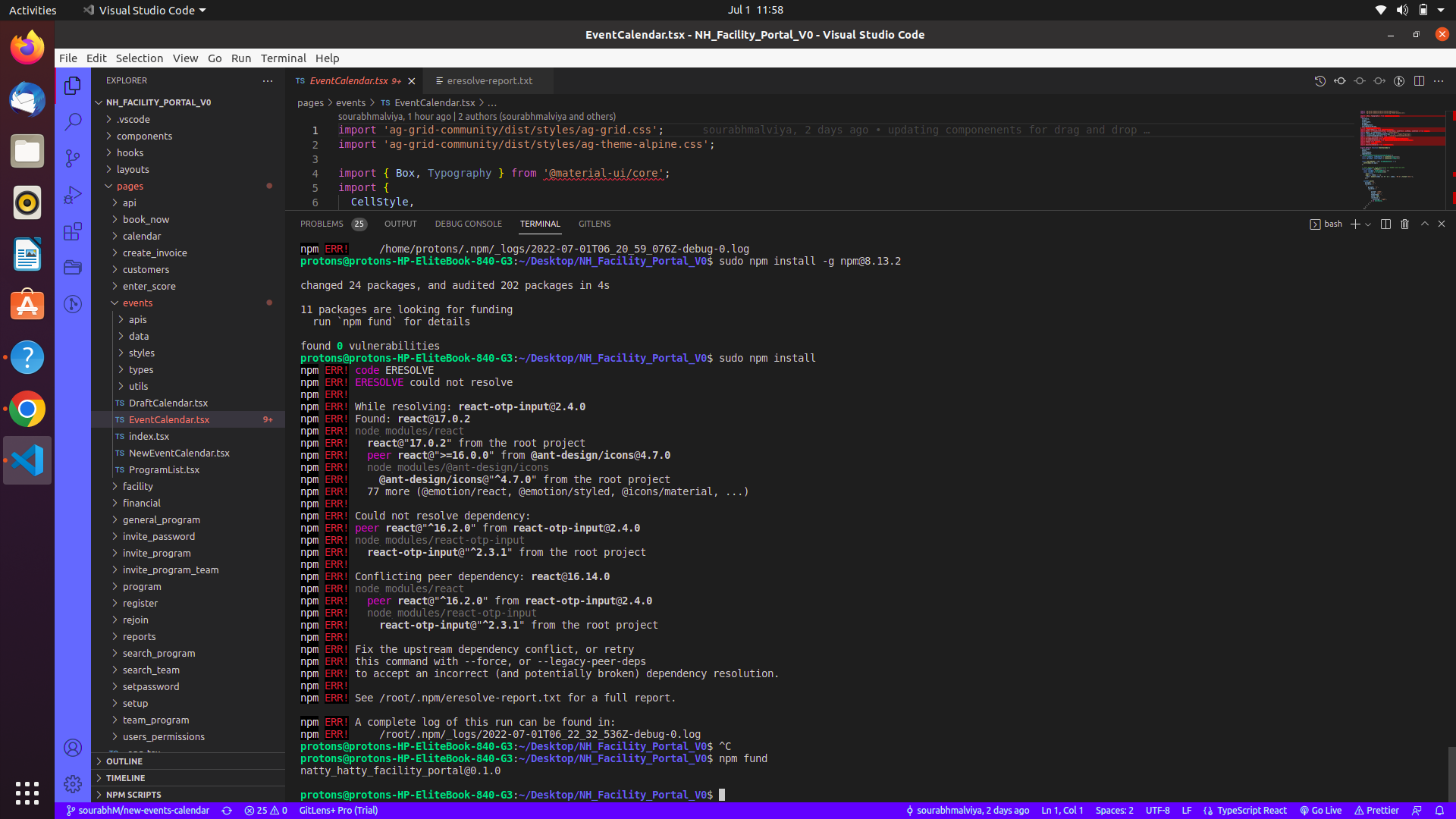Click Spaces: 2 indentation setting

pos(1114,811)
